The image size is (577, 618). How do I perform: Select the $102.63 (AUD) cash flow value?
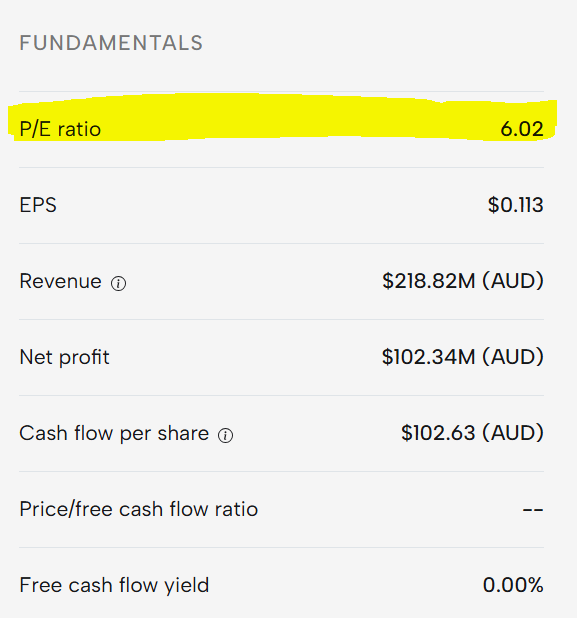click(472, 434)
